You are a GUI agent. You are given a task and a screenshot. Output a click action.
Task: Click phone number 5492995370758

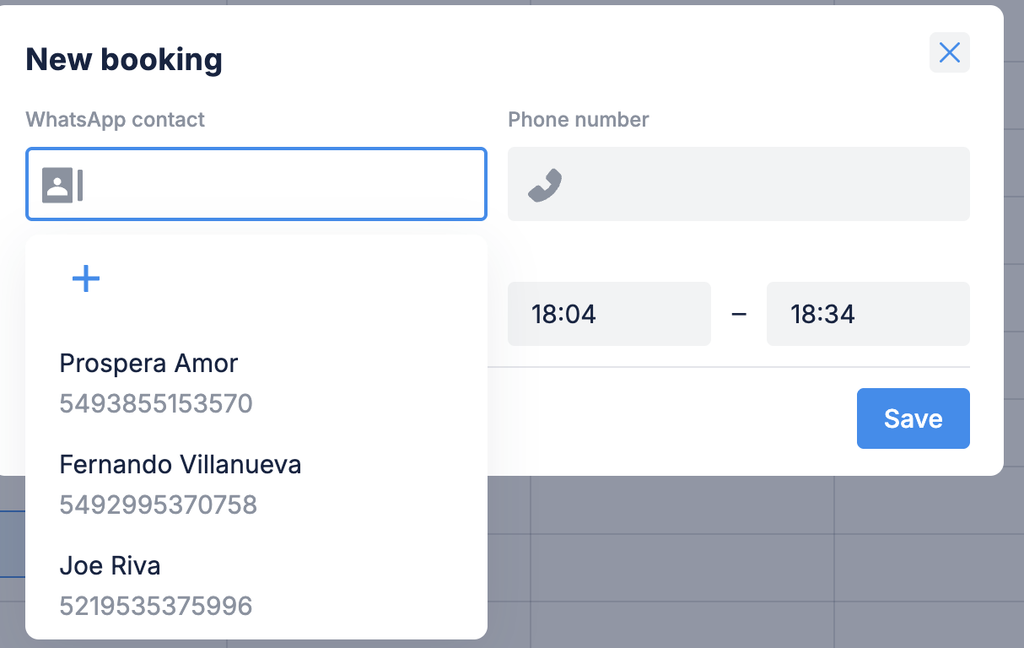coord(158,505)
